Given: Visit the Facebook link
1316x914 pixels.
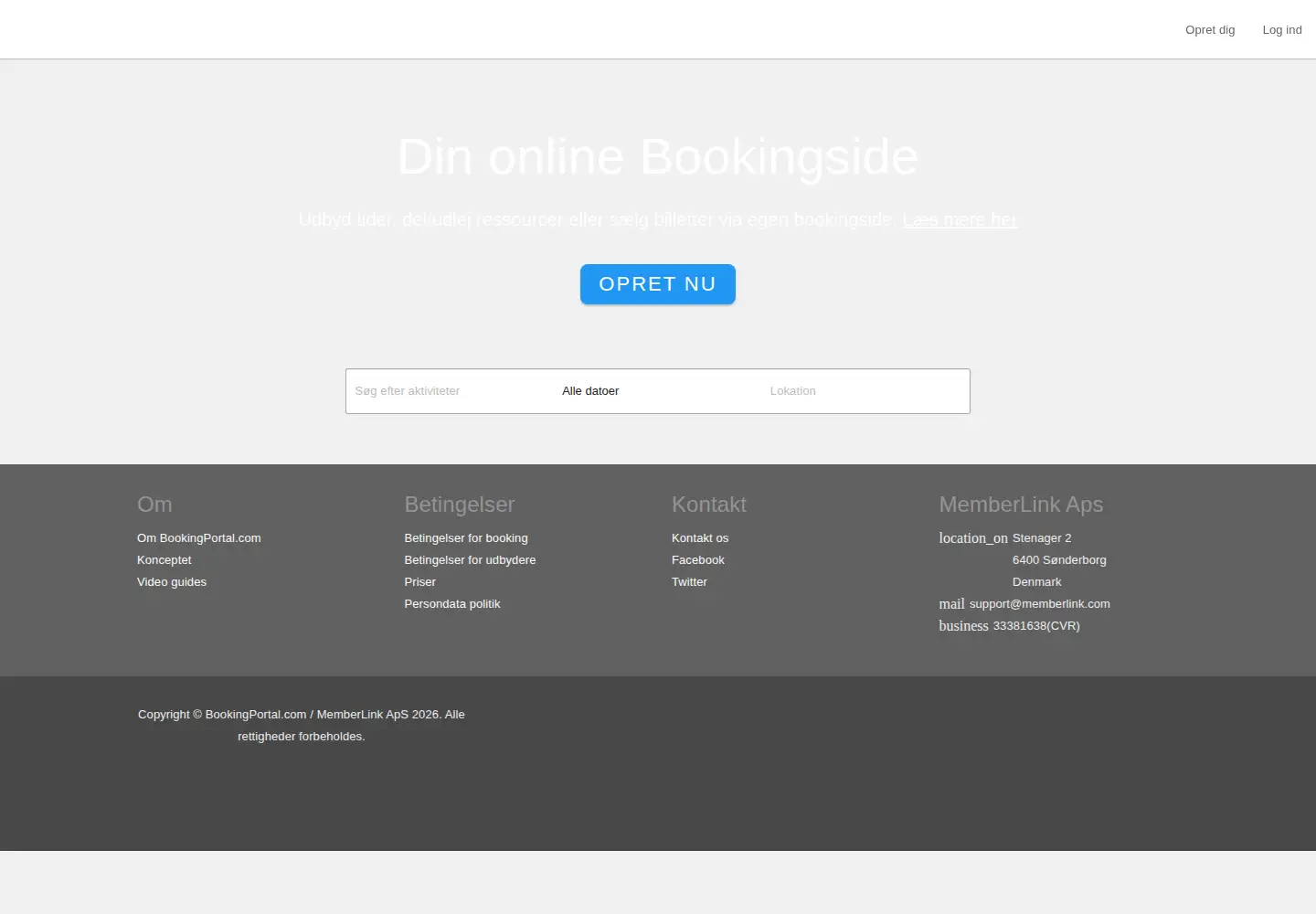Looking at the screenshot, I should coord(698,560).
